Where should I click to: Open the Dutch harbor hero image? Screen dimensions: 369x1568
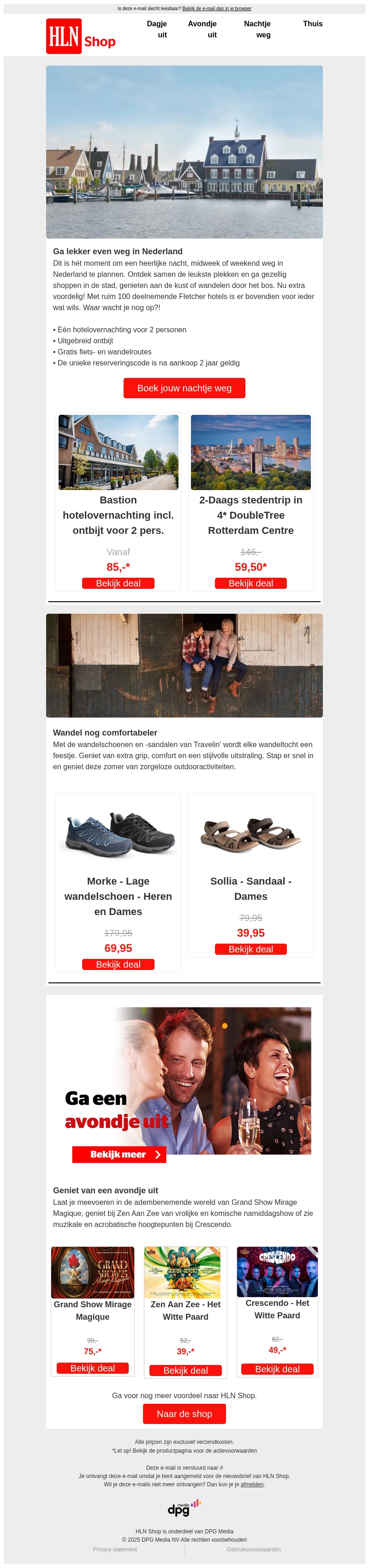184,152
